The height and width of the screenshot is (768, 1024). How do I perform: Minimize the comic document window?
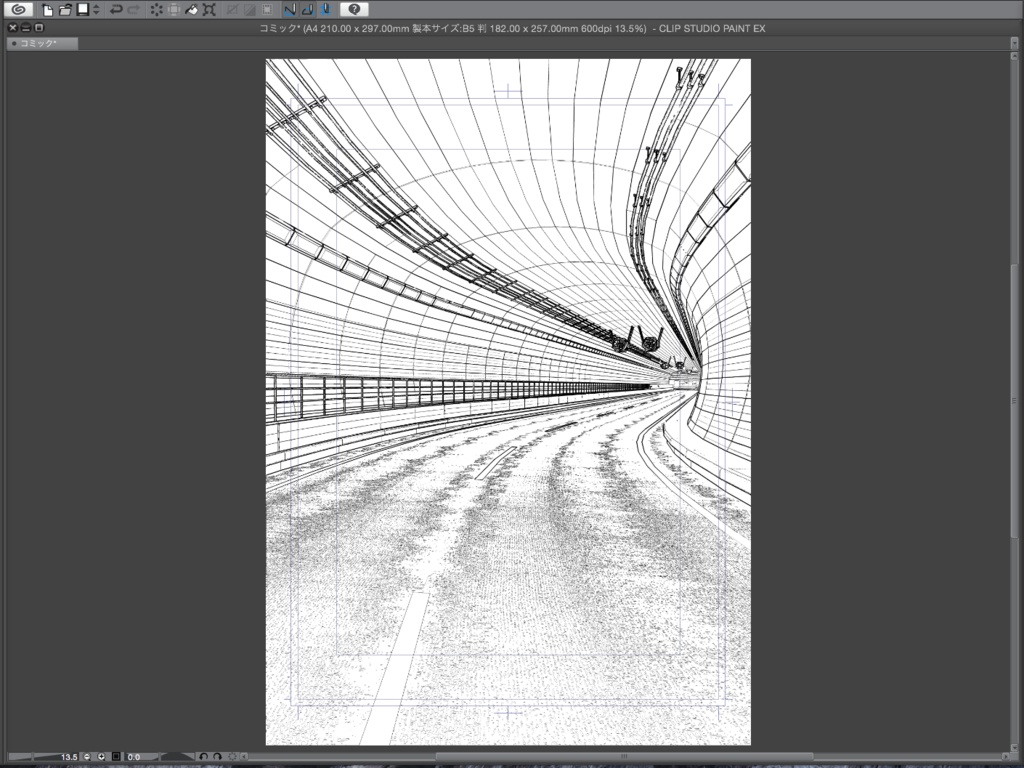pos(25,27)
